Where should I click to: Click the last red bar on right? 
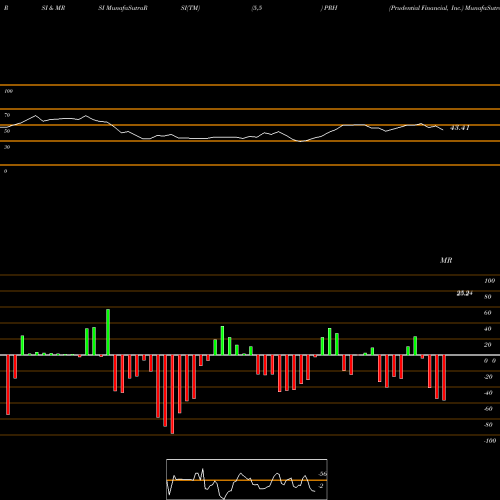(444, 378)
